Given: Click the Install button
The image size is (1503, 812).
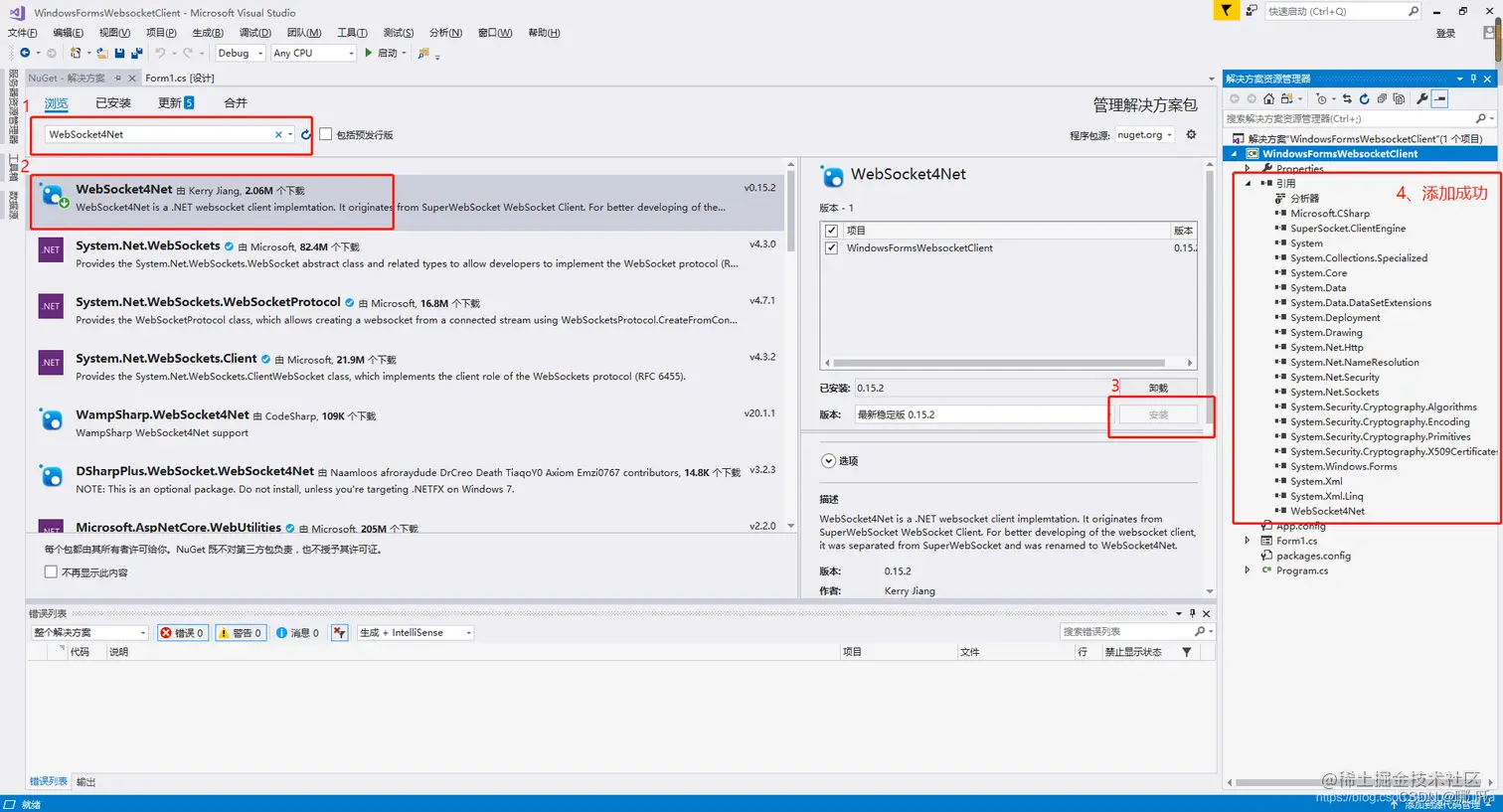Looking at the screenshot, I should click(x=1158, y=414).
